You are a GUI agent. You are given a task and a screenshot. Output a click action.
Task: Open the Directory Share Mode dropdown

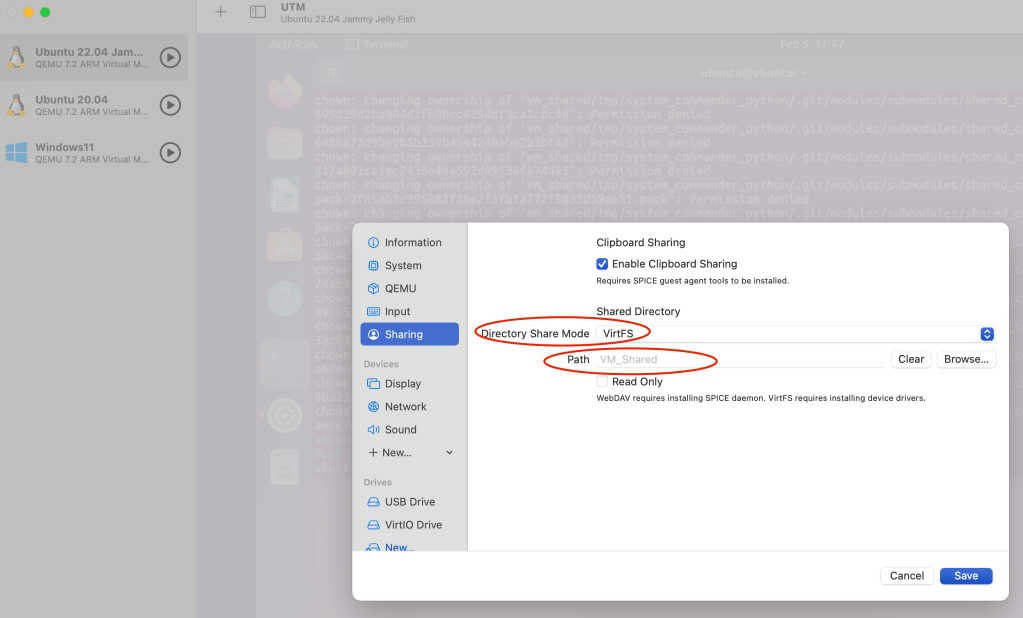point(795,334)
